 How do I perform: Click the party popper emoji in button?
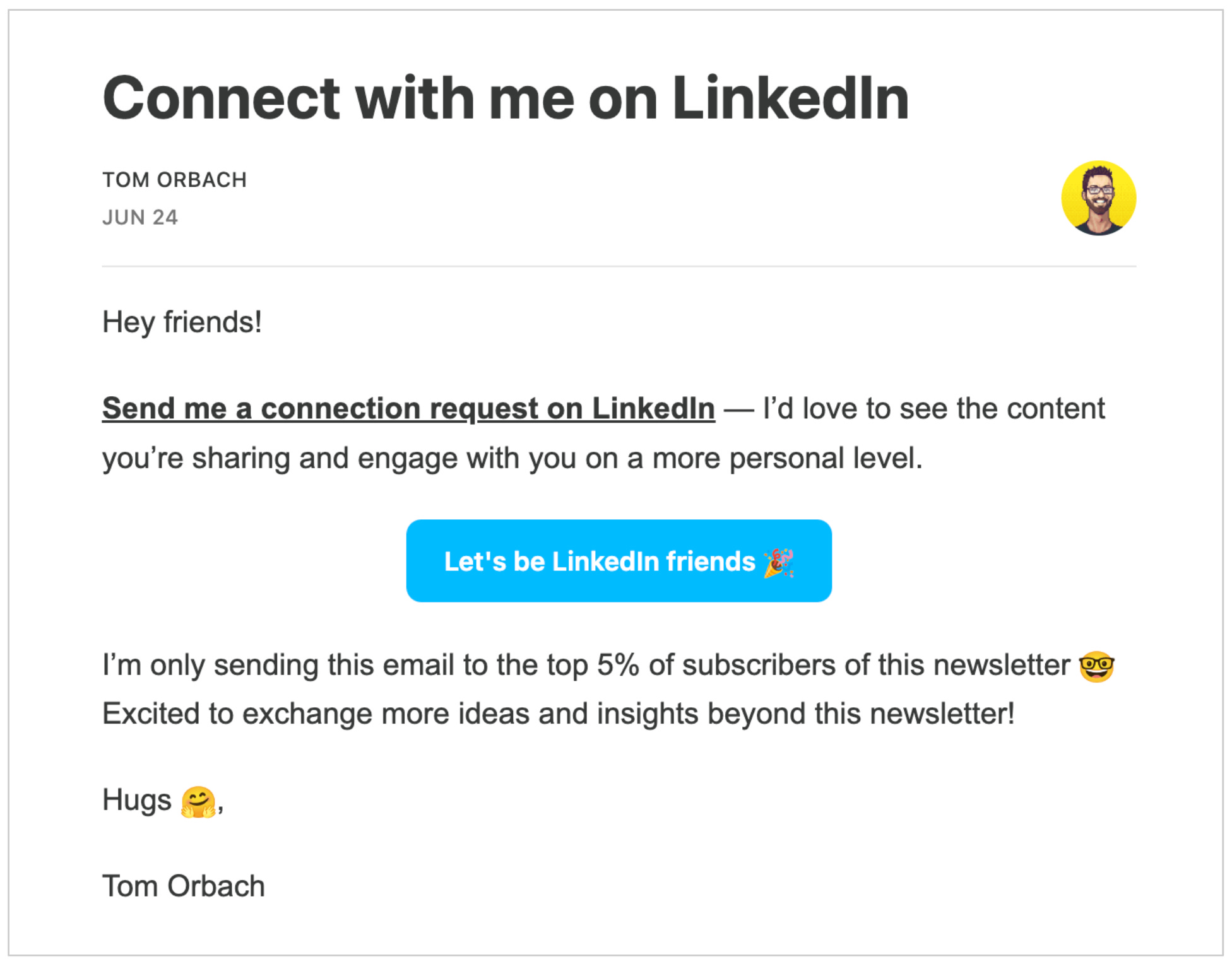click(779, 562)
